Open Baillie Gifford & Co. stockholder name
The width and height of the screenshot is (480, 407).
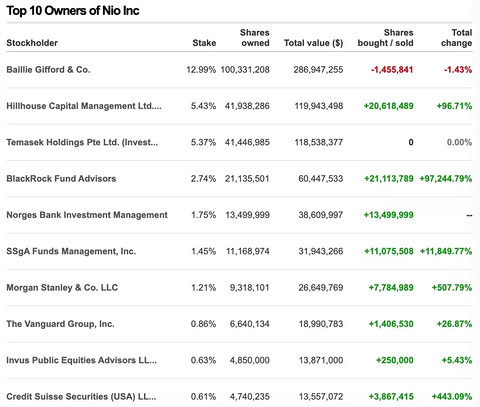pyautogui.click(x=48, y=70)
